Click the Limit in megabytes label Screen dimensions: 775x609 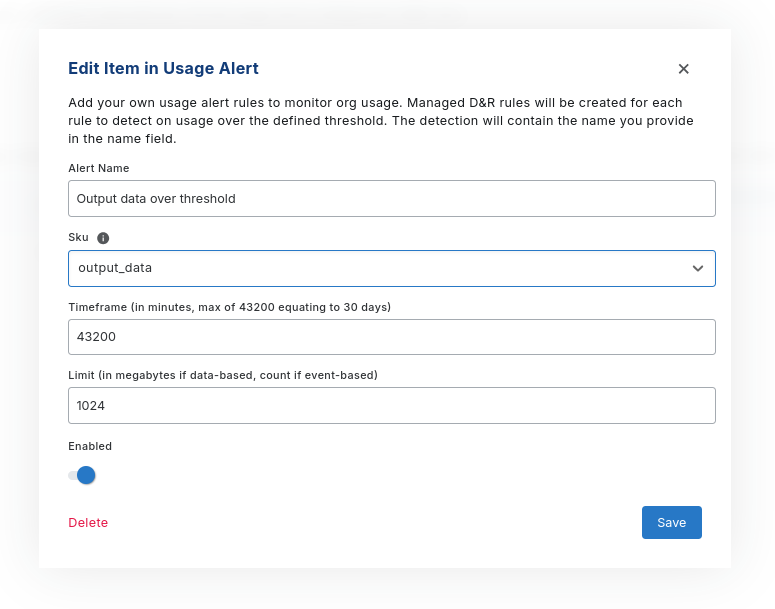tap(222, 375)
